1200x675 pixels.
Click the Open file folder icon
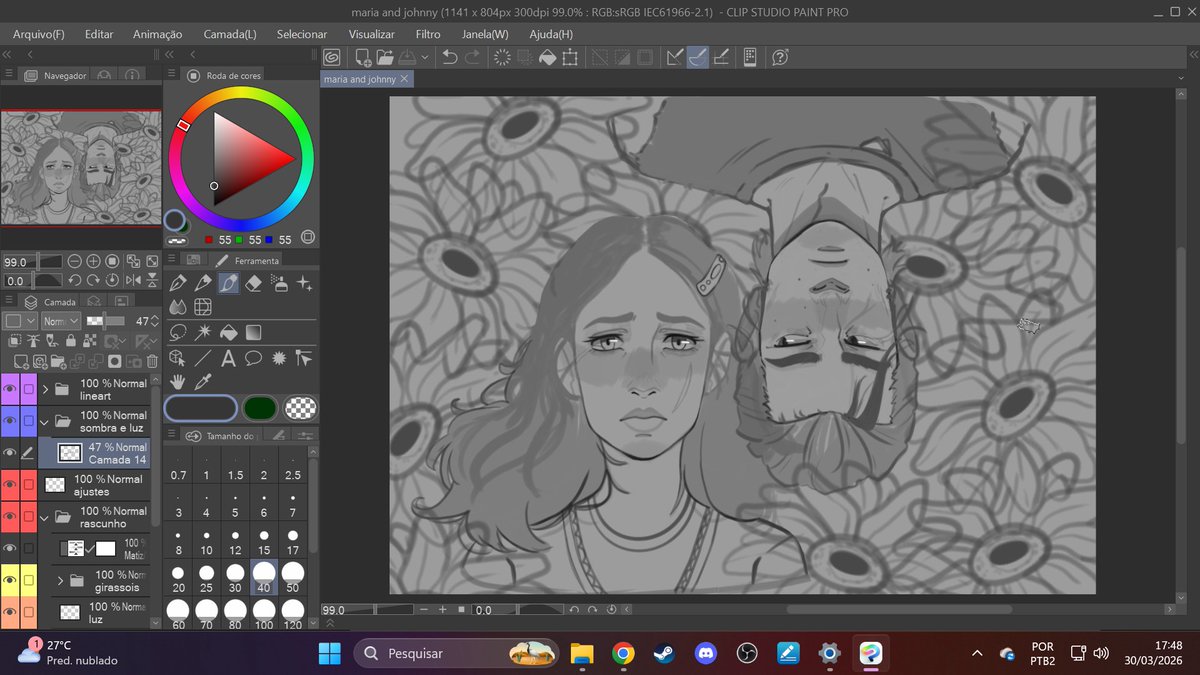pyautogui.click(x=385, y=58)
